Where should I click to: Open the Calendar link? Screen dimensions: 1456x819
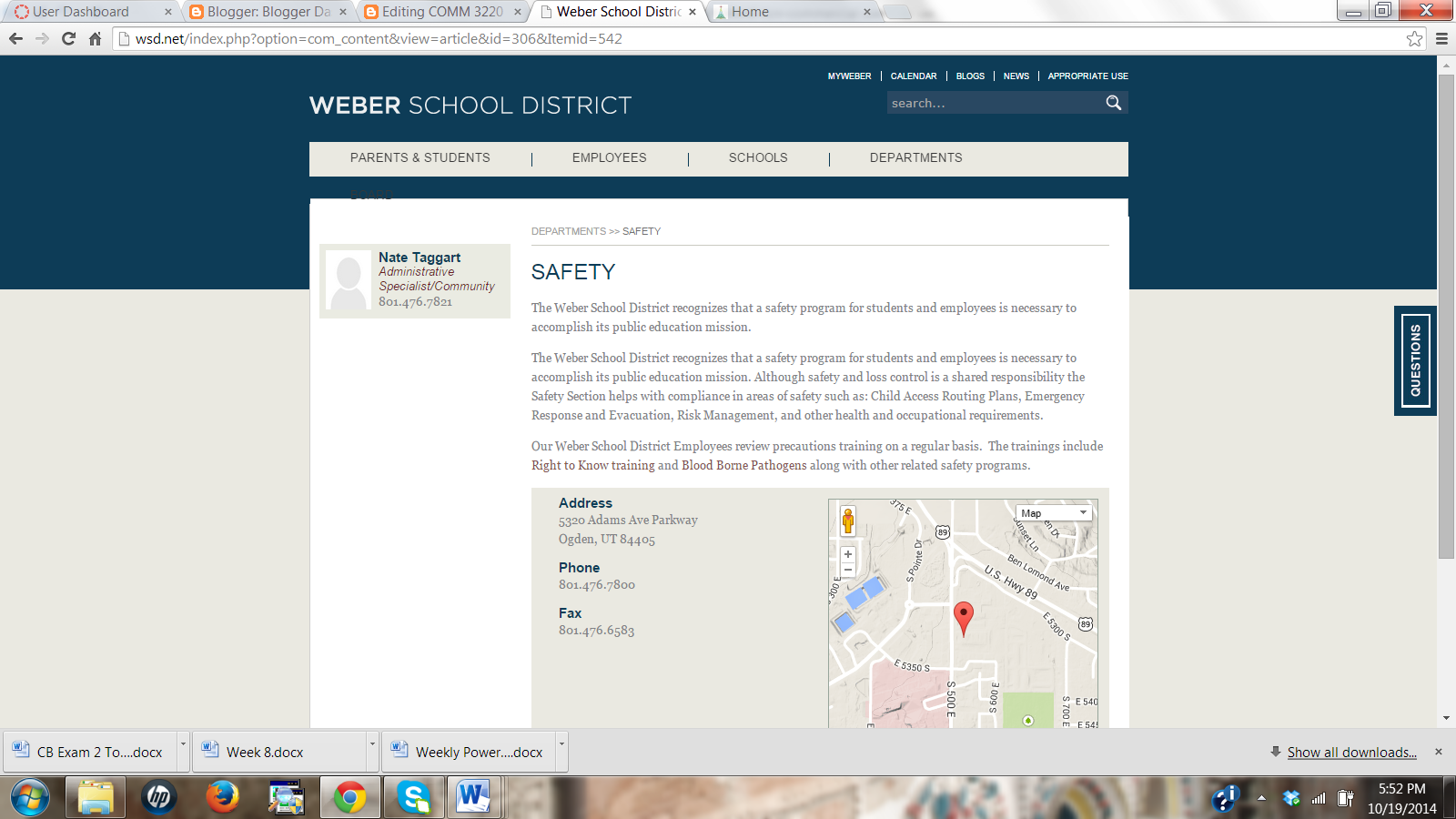pos(914,76)
